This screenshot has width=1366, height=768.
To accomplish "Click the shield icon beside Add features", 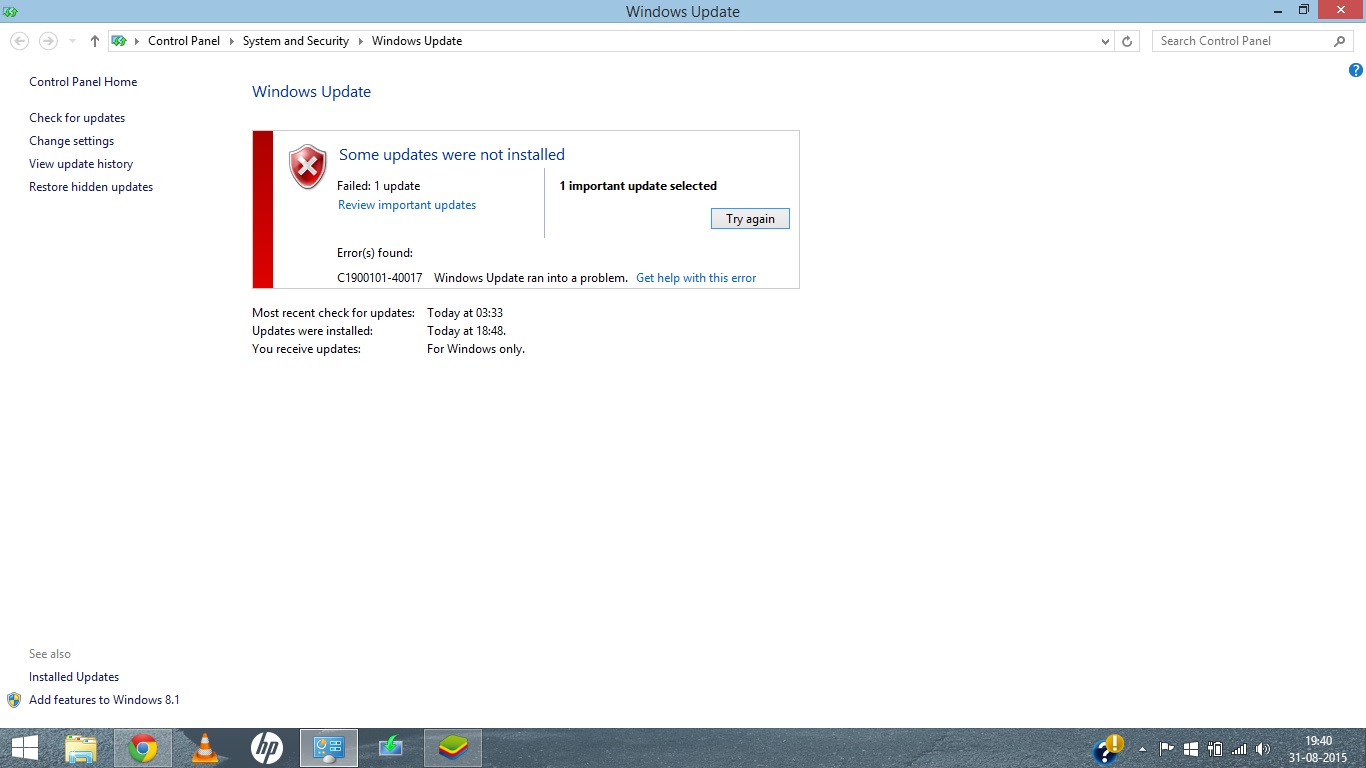I will coord(14,700).
